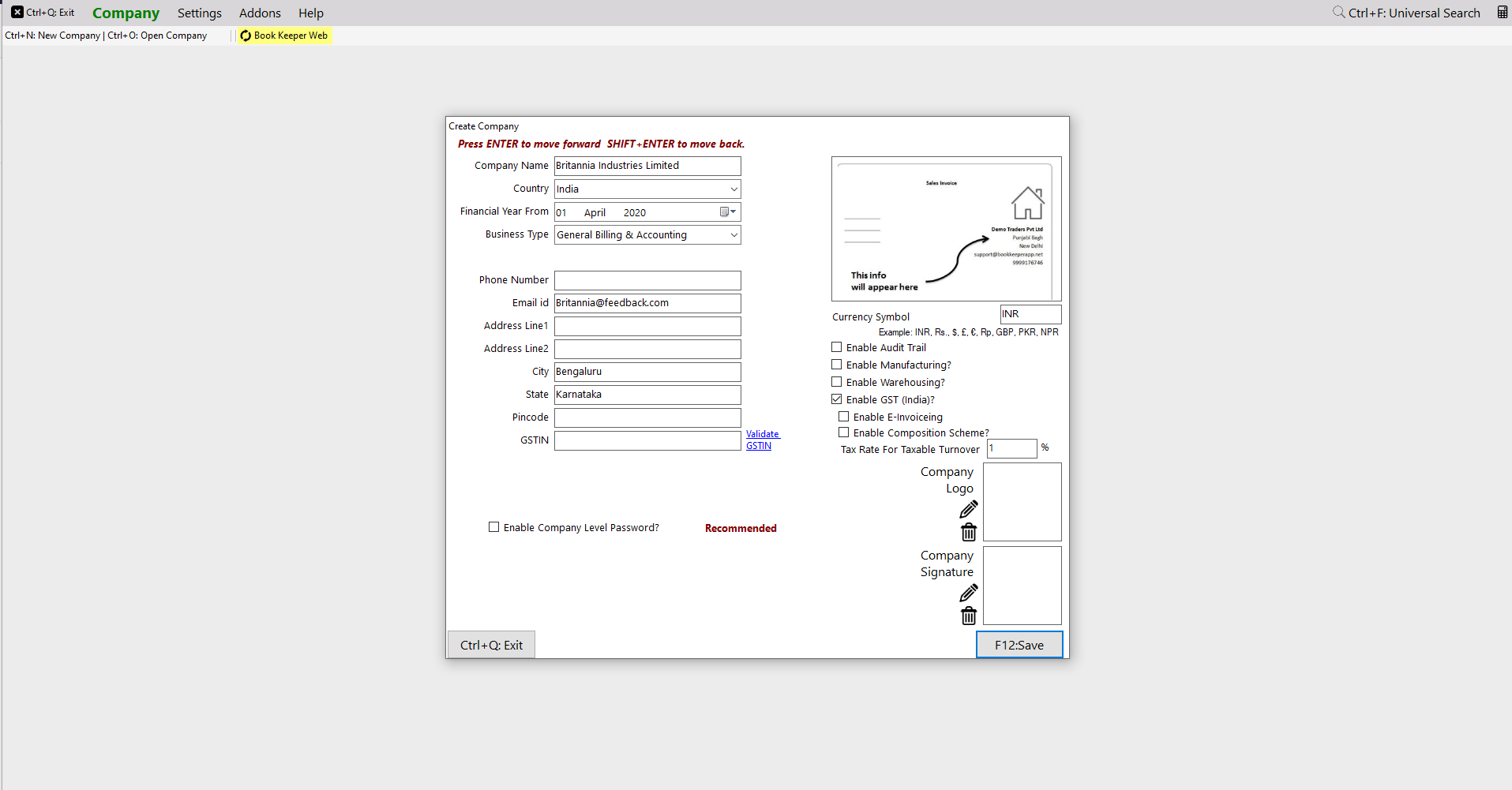Click the calculator icon in top right
This screenshot has height=790, width=1512.
[x=1503, y=13]
